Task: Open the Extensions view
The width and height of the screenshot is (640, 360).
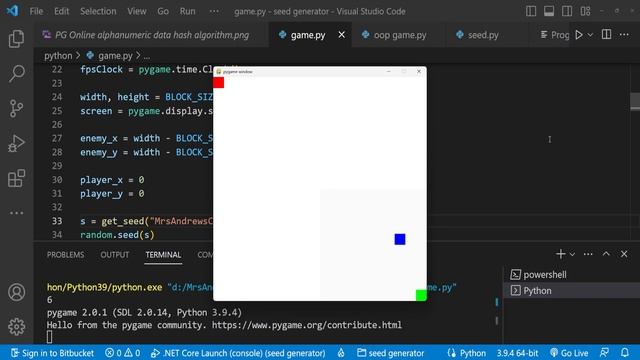Action: click(16, 178)
